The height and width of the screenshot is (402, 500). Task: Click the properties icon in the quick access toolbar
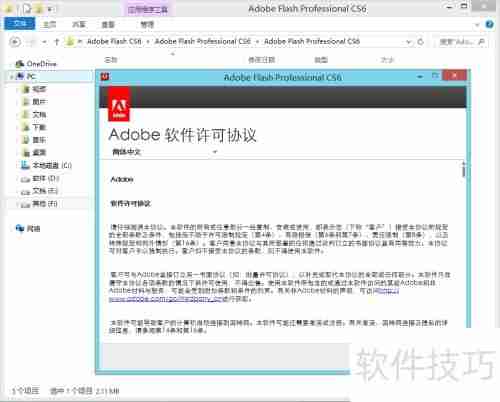click(x=28, y=9)
